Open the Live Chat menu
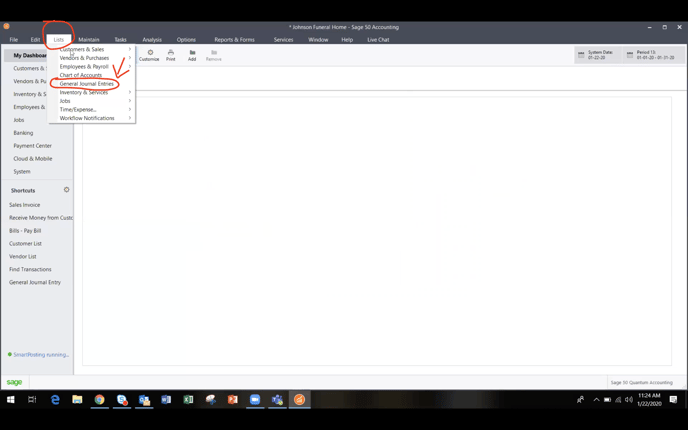 [x=378, y=39]
